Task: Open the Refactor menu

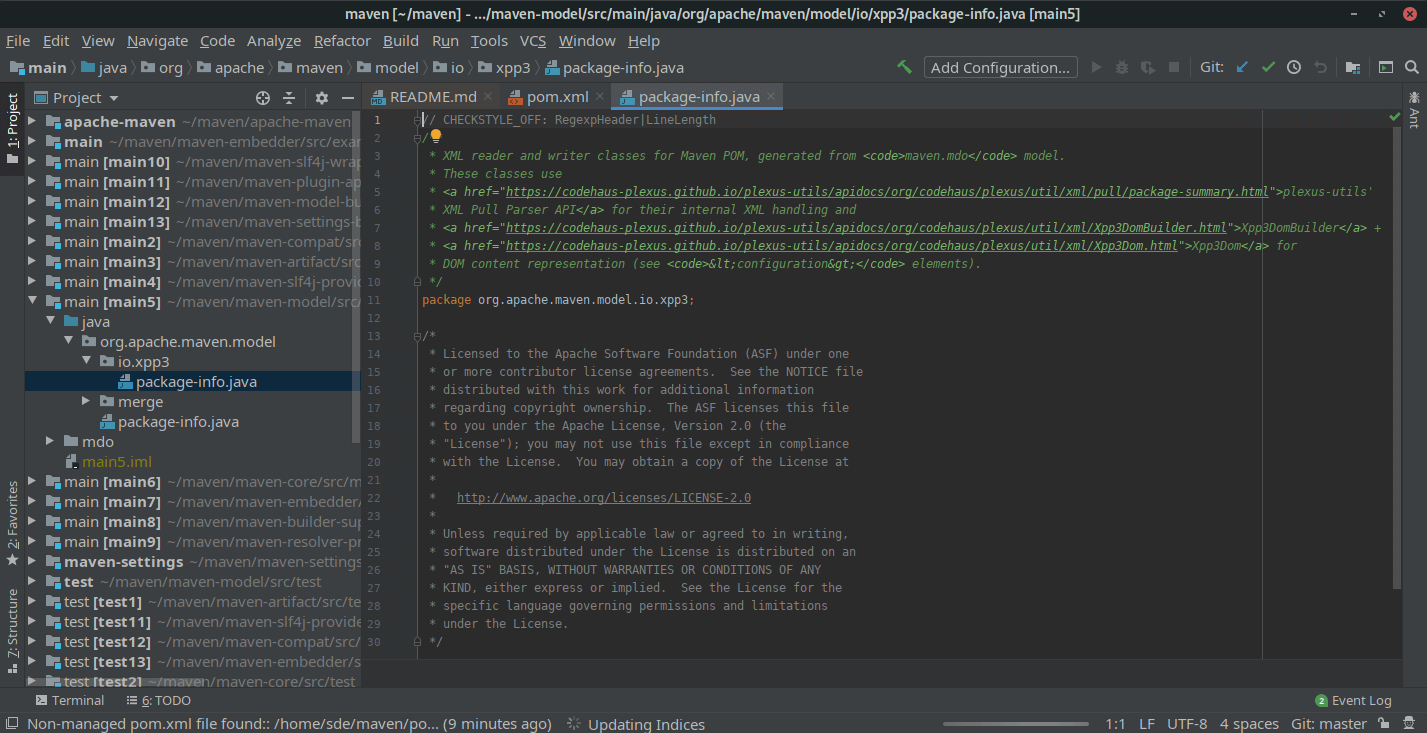Action: pyautogui.click(x=342, y=41)
